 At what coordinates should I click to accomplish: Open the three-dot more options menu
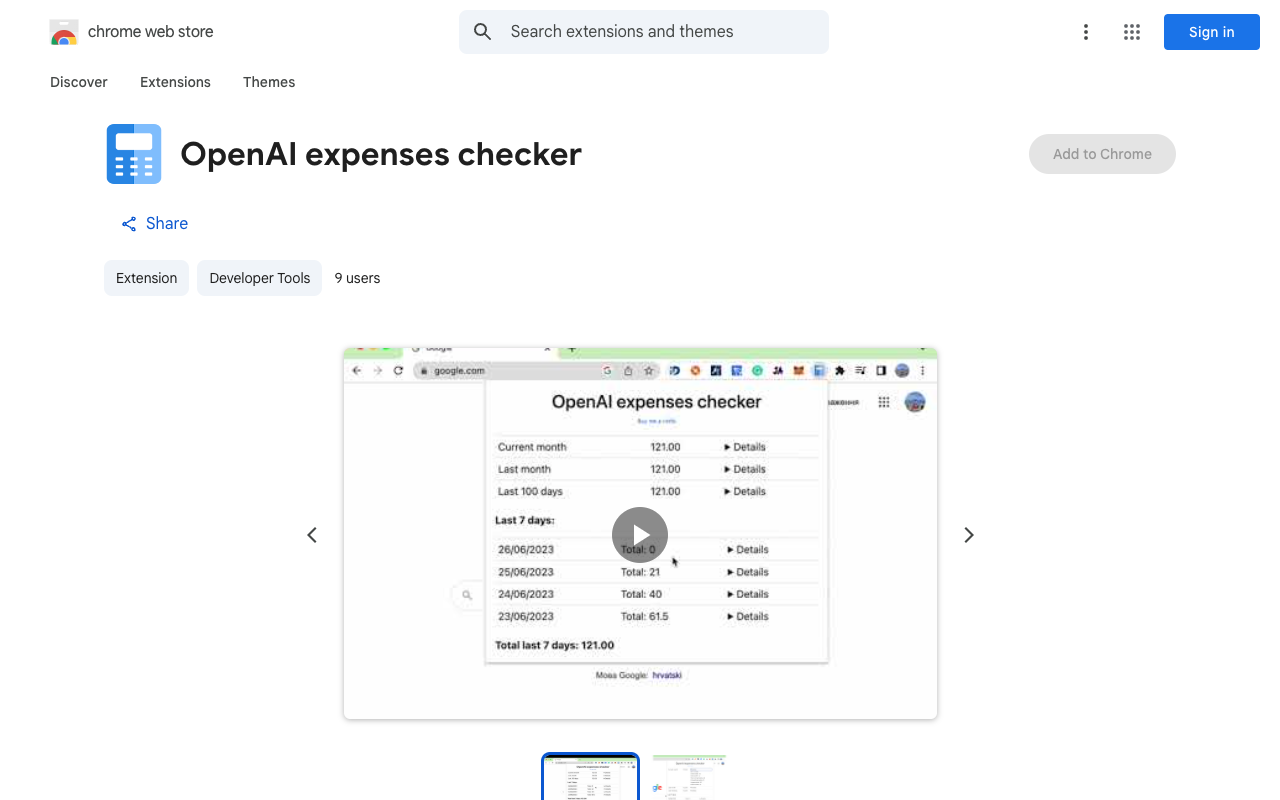point(1085,32)
